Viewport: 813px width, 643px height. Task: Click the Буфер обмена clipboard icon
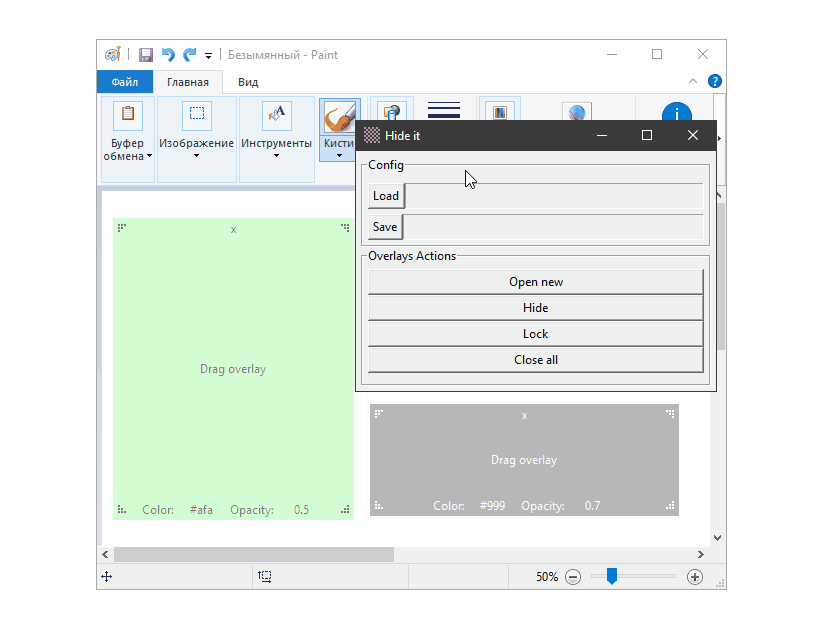[128, 115]
